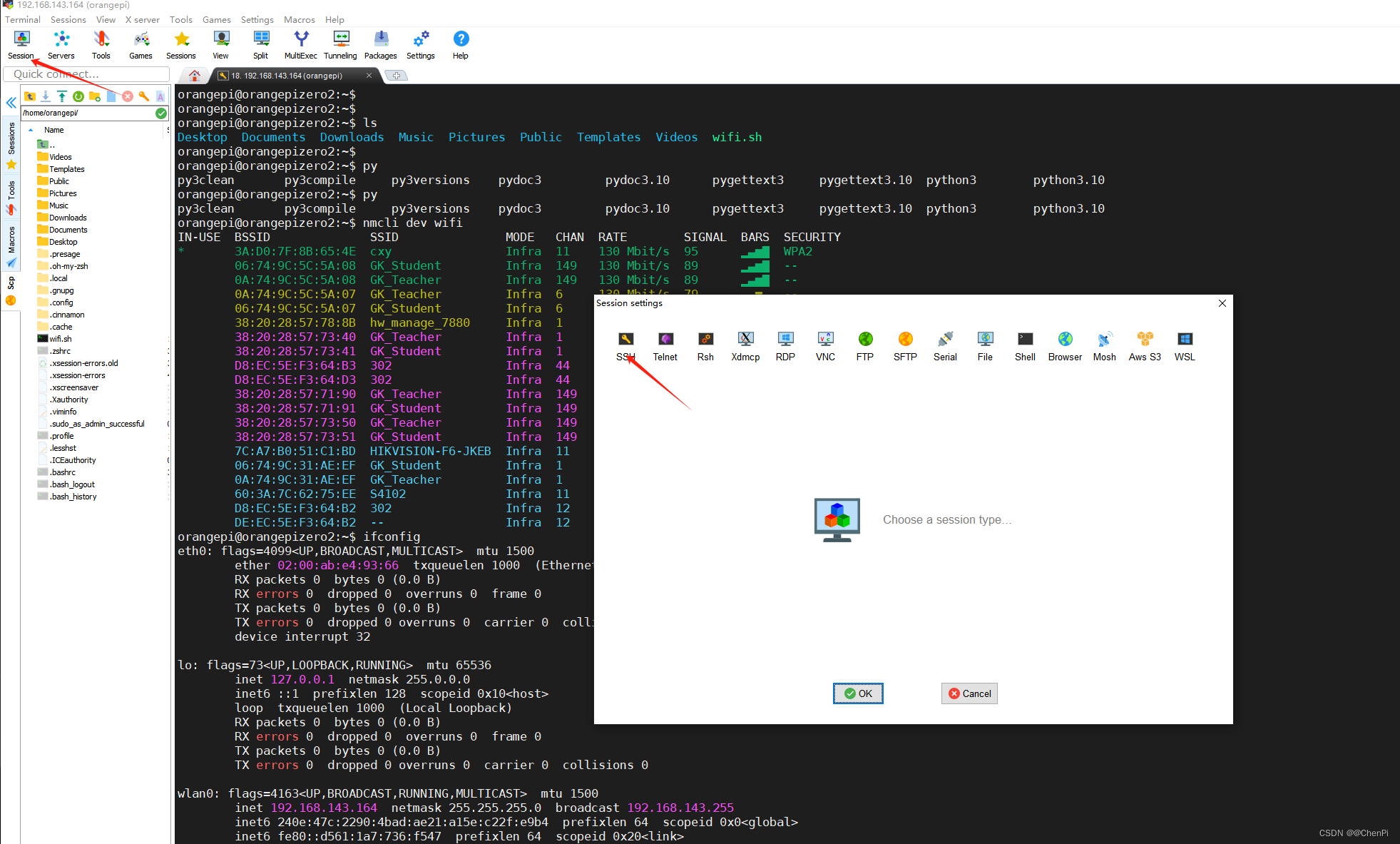Refresh the SFTP folder with the green icon

tap(78, 96)
